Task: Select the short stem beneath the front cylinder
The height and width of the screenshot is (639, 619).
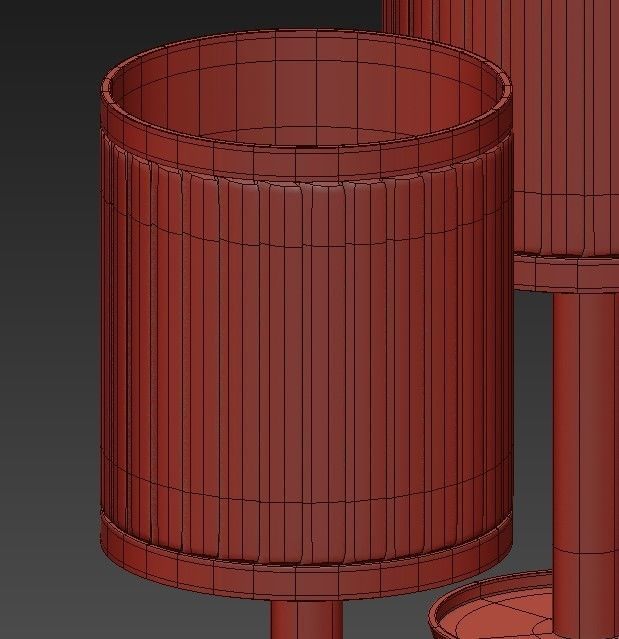Action: coord(306,619)
